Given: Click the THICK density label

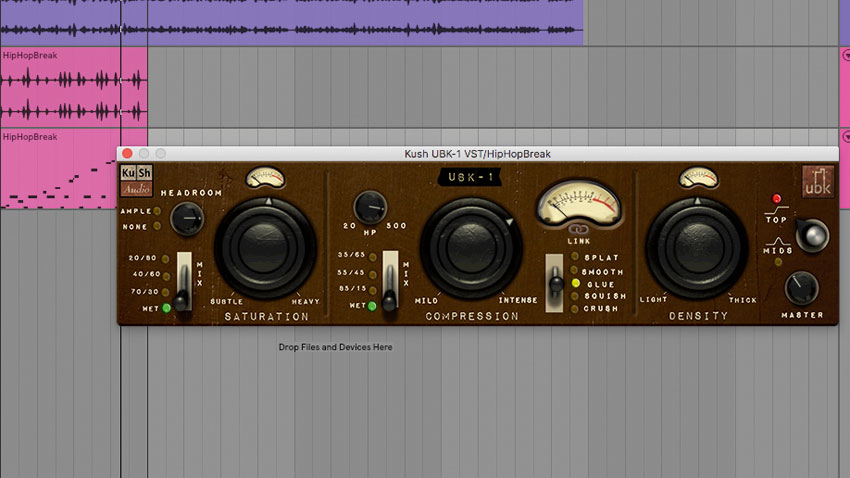Looking at the screenshot, I should point(743,300).
